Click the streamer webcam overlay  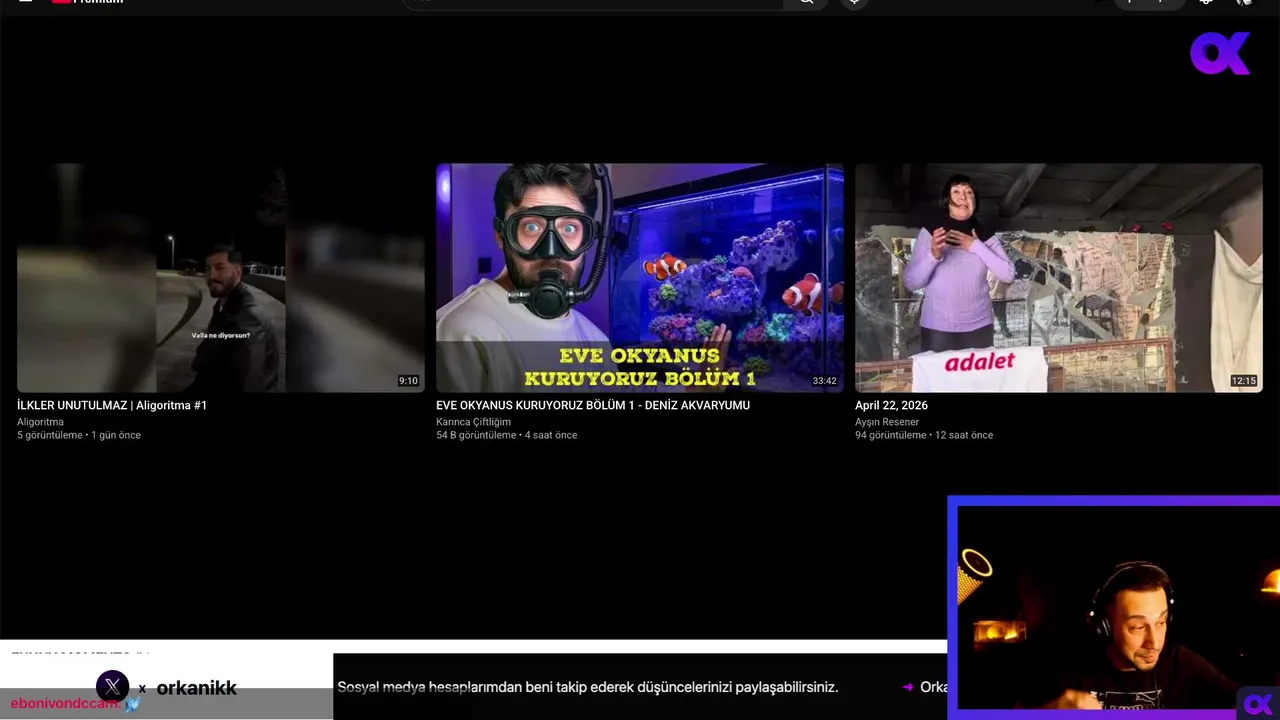[1113, 608]
